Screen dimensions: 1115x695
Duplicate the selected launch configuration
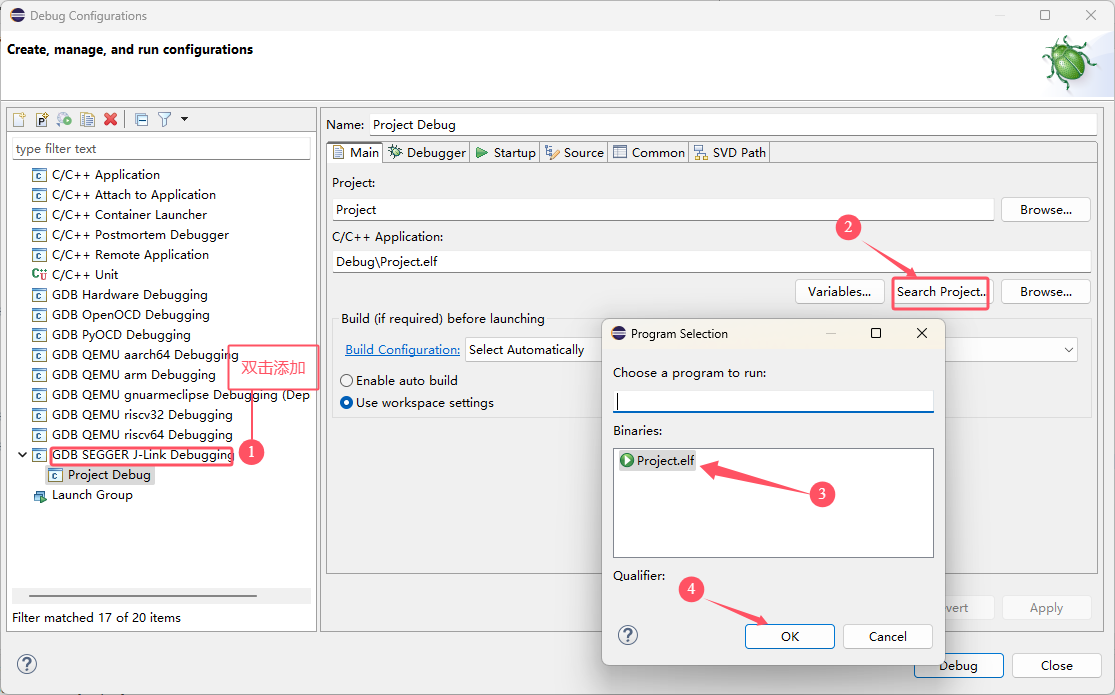coord(87,120)
